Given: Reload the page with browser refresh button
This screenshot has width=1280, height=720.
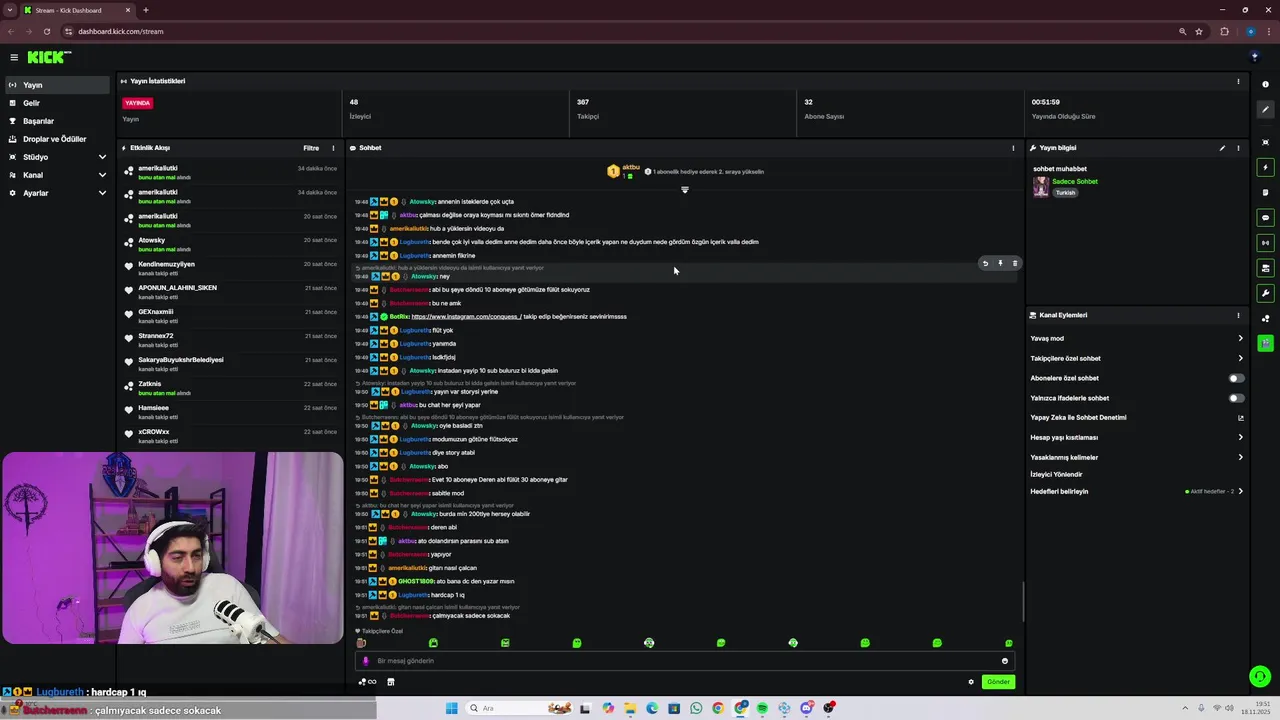Looking at the screenshot, I should click(x=46, y=31).
